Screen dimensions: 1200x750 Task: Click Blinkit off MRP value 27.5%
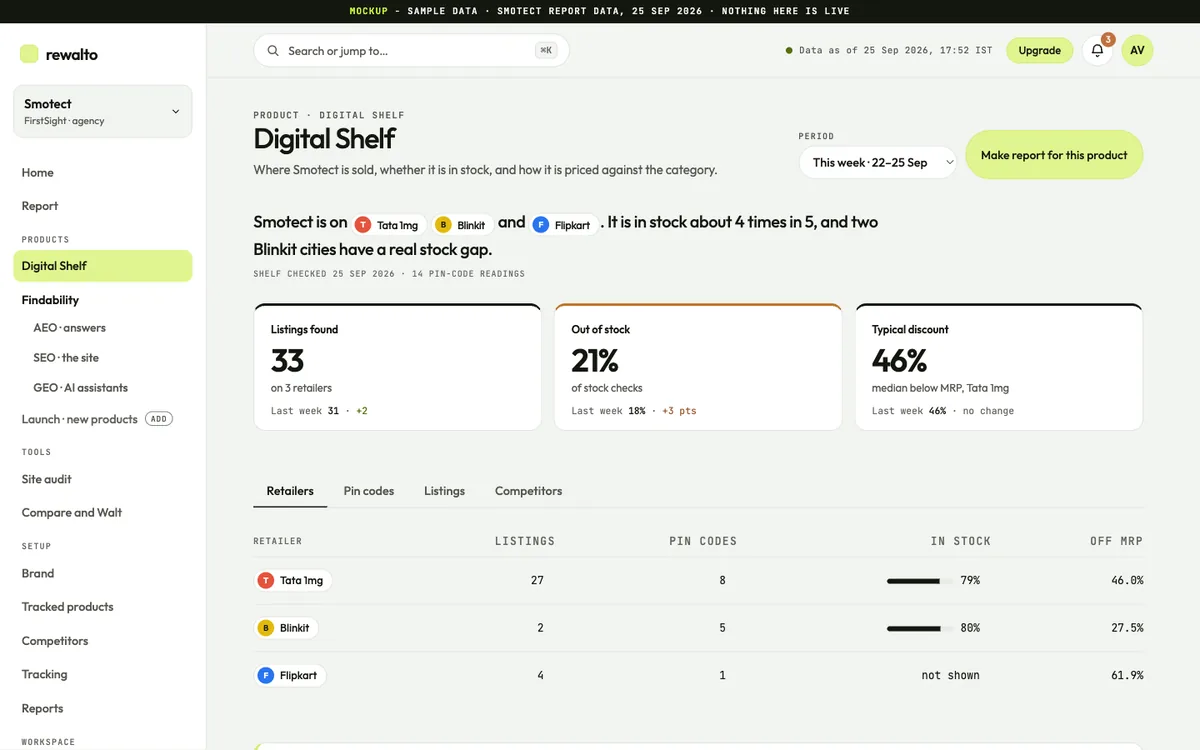(x=1127, y=628)
